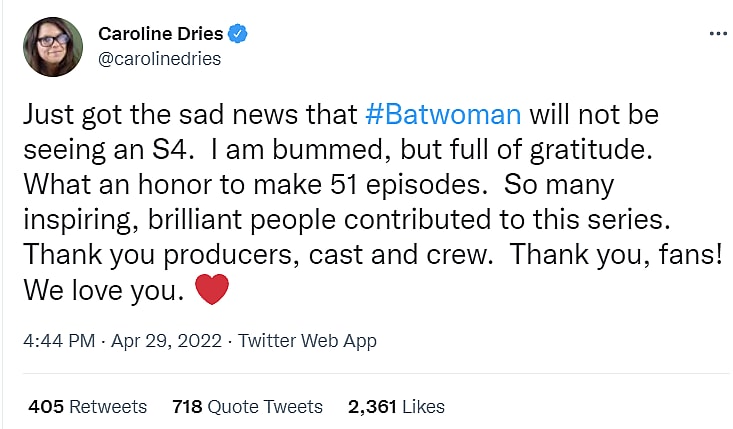Click the Caroline Dries display name
The width and height of the screenshot is (733, 429).
(162, 34)
